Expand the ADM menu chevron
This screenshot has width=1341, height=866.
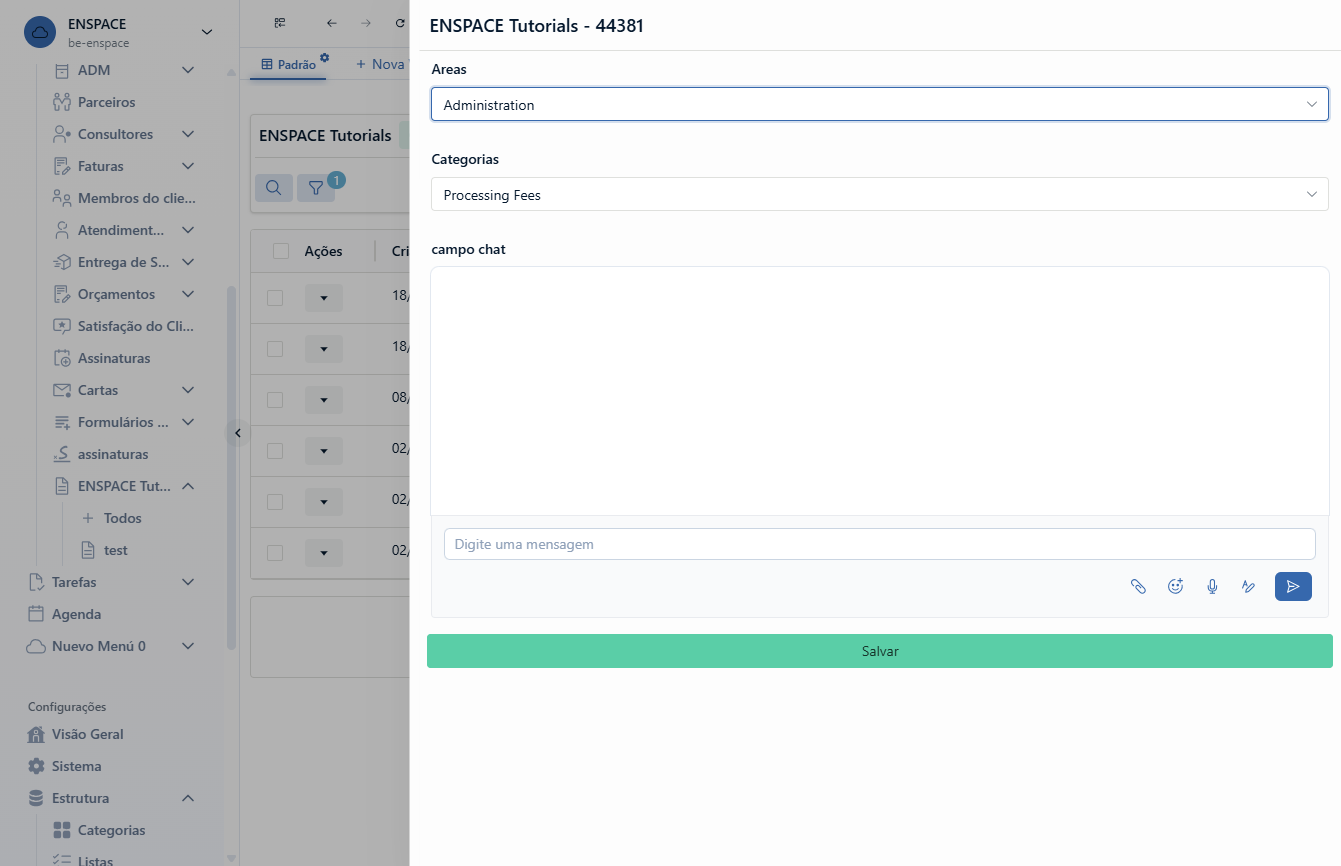click(x=188, y=70)
